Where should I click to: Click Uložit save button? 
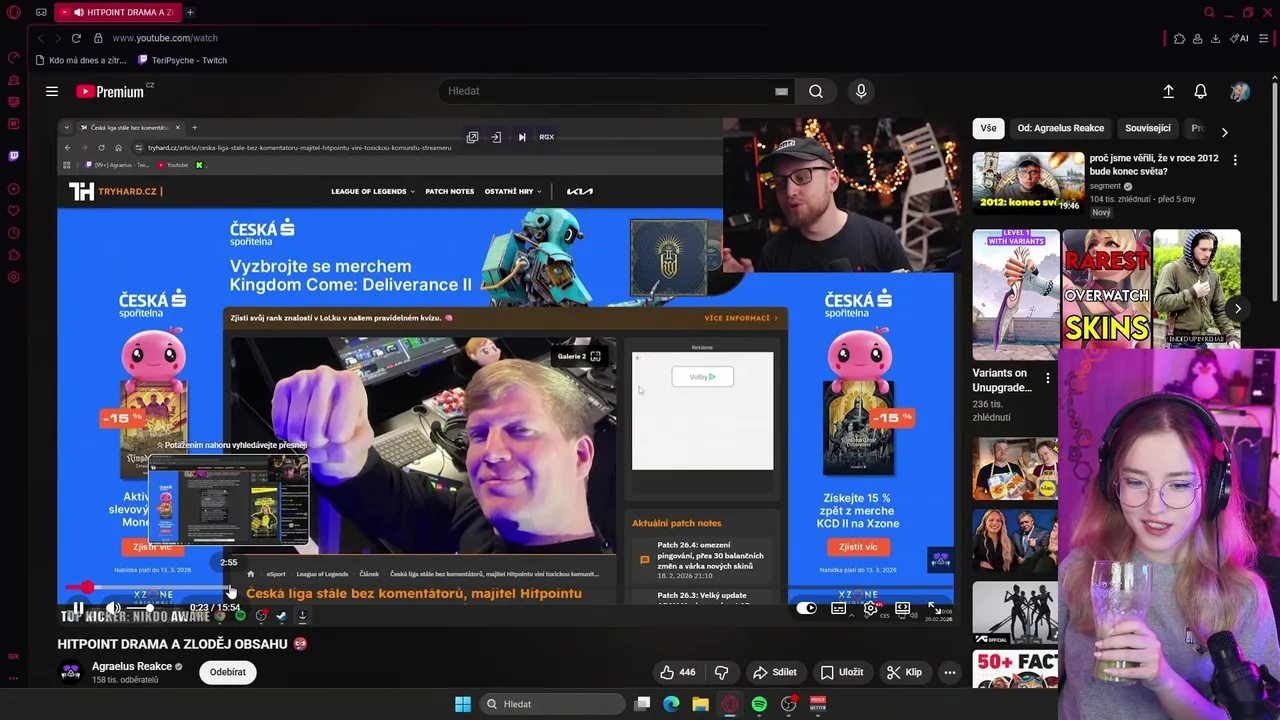pos(841,672)
